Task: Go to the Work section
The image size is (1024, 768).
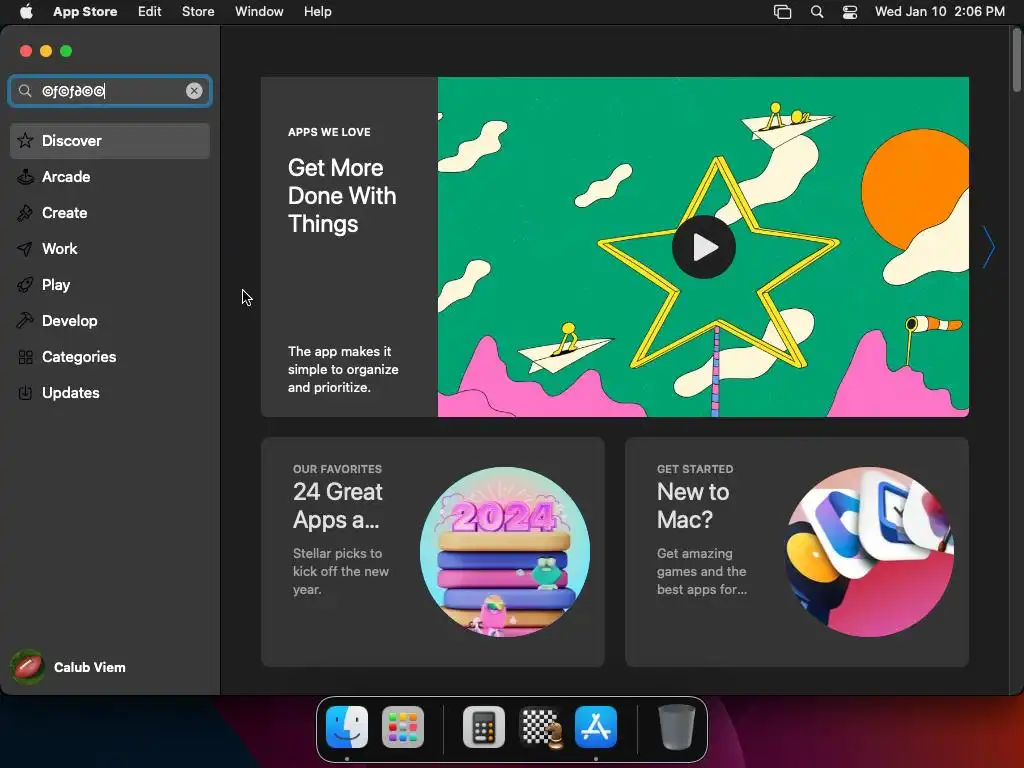Action: (110, 249)
